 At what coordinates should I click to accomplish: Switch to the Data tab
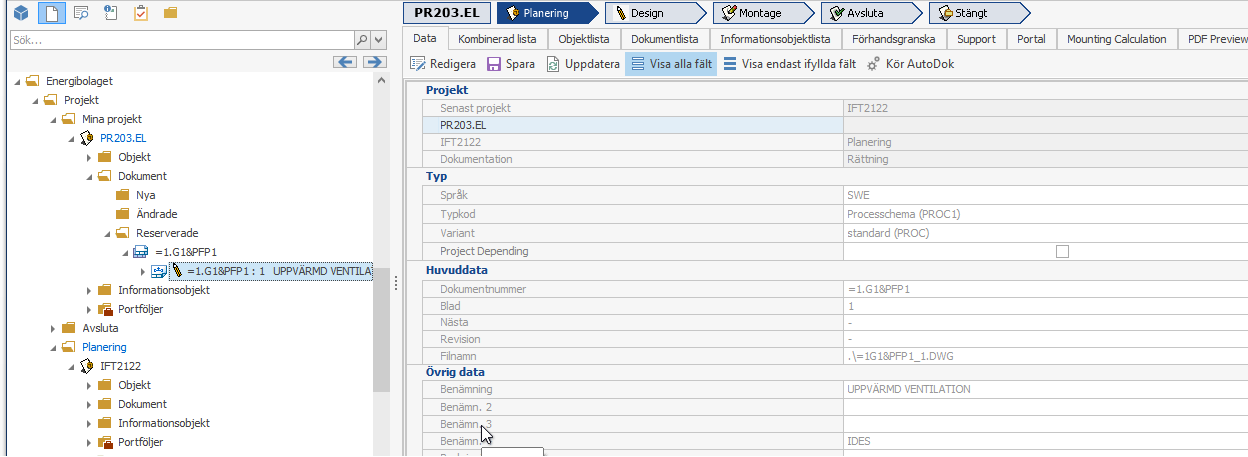425,39
